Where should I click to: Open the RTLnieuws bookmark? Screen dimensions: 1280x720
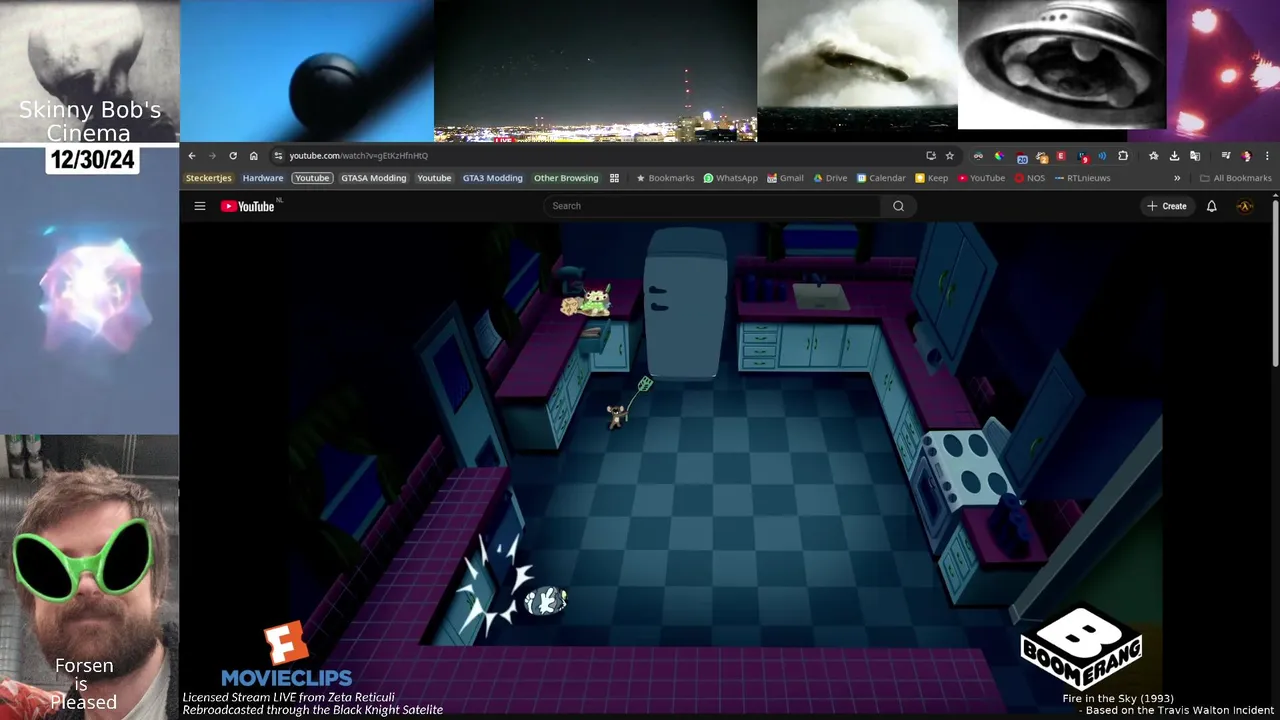tap(1082, 178)
